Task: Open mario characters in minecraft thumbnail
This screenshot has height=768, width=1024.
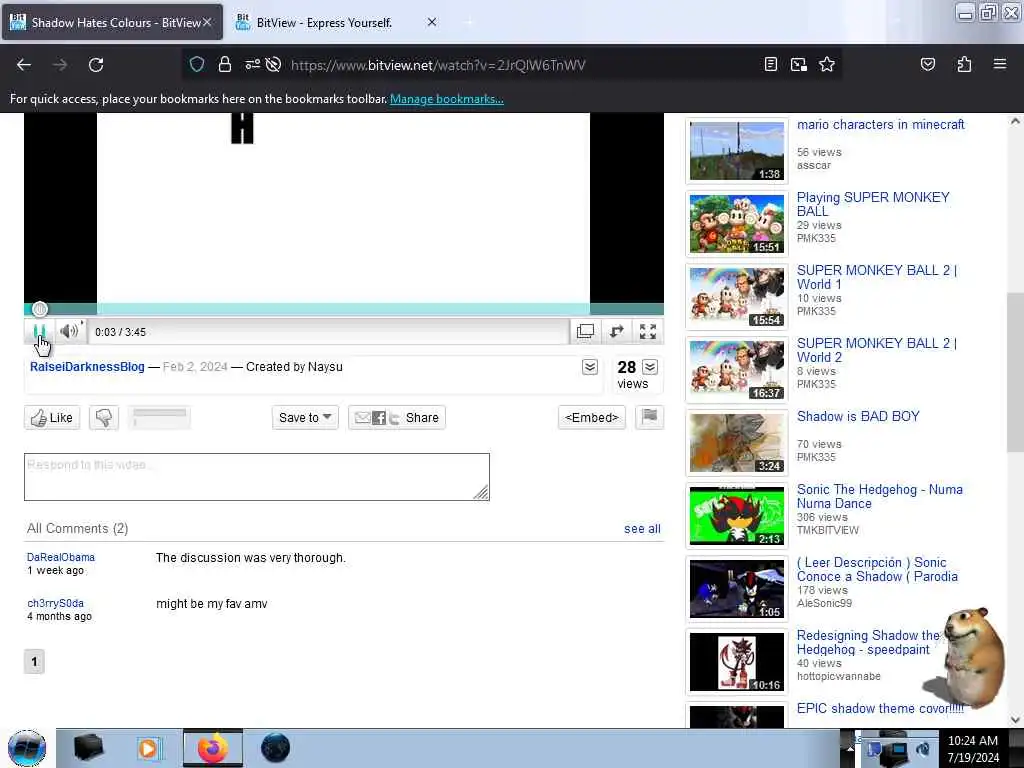Action: [737, 150]
